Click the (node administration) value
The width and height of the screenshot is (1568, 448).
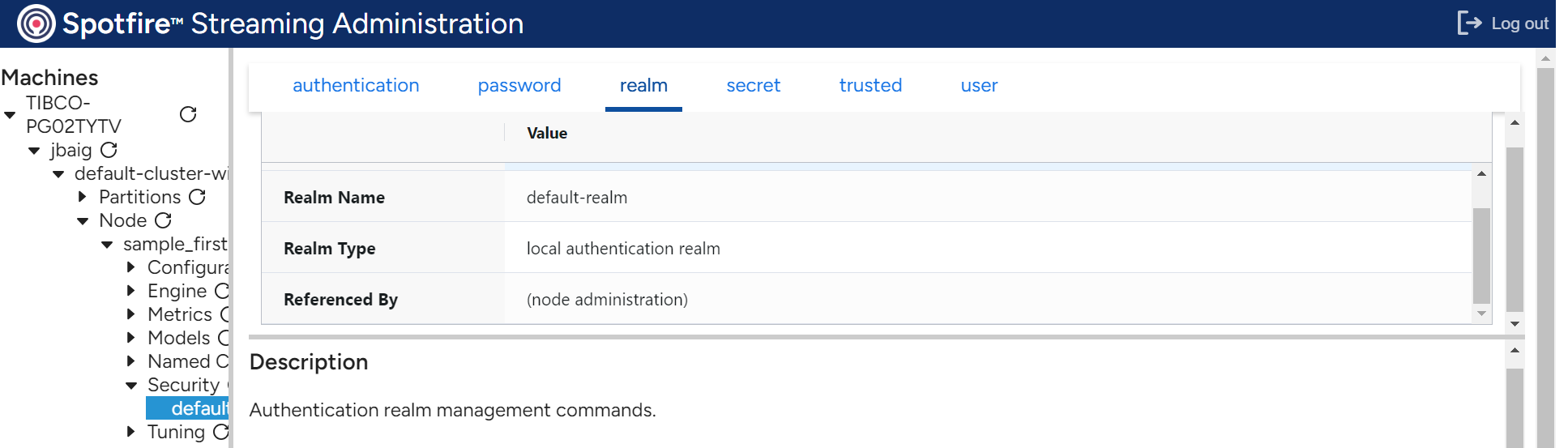click(x=607, y=300)
